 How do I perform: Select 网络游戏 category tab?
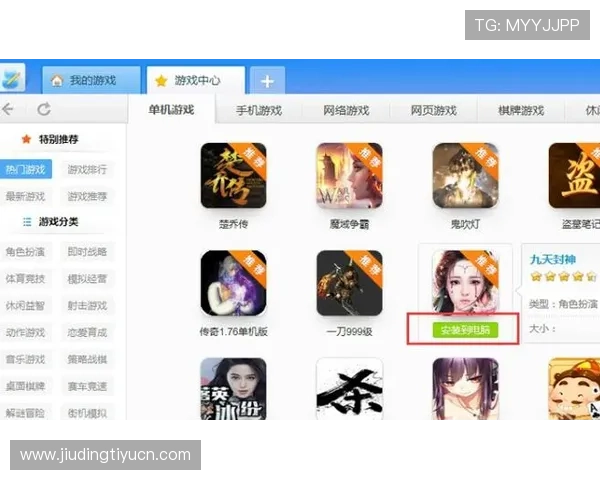coord(346,111)
